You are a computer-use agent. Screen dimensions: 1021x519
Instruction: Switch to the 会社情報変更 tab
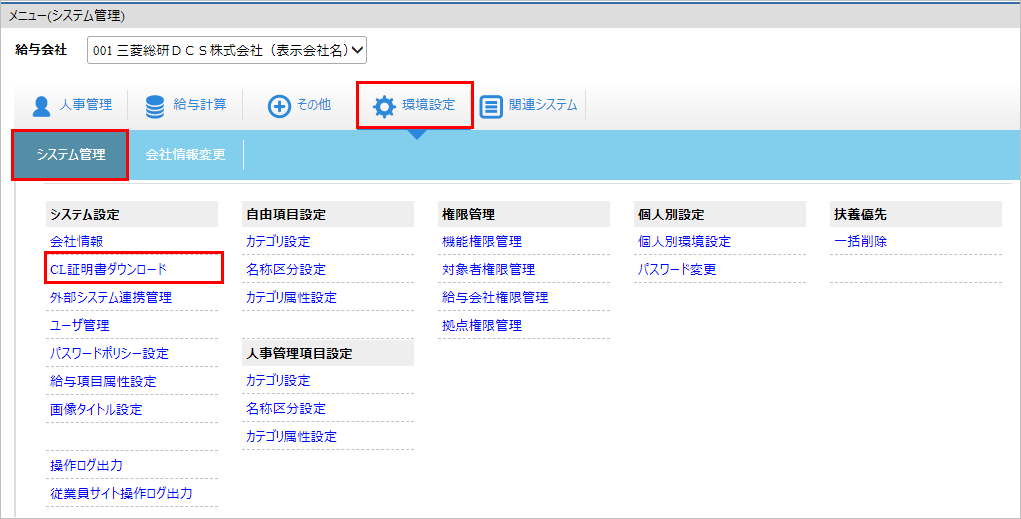pyautogui.click(x=186, y=155)
